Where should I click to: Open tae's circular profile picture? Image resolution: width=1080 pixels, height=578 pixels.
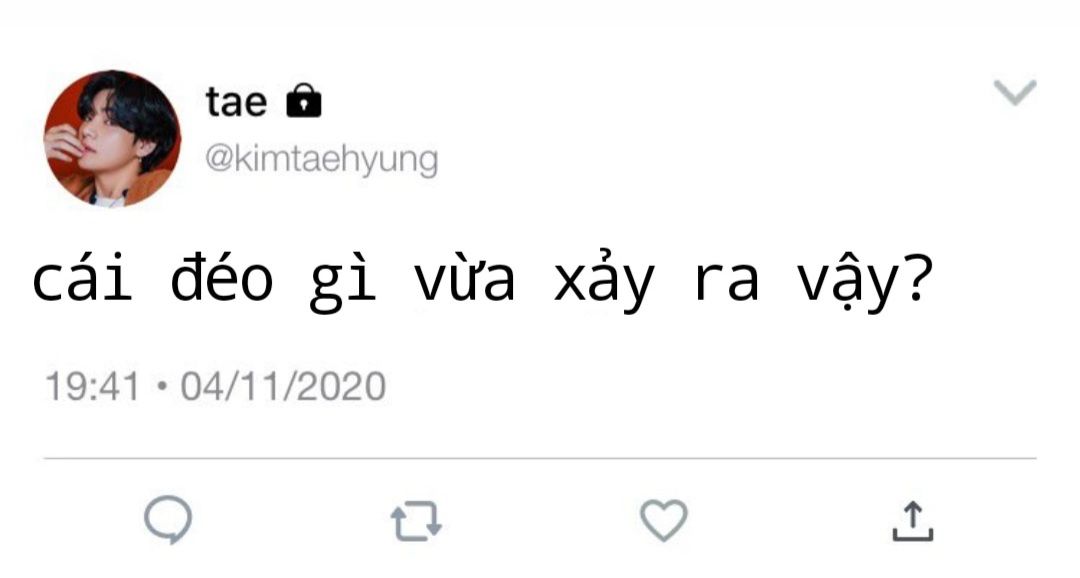point(112,138)
